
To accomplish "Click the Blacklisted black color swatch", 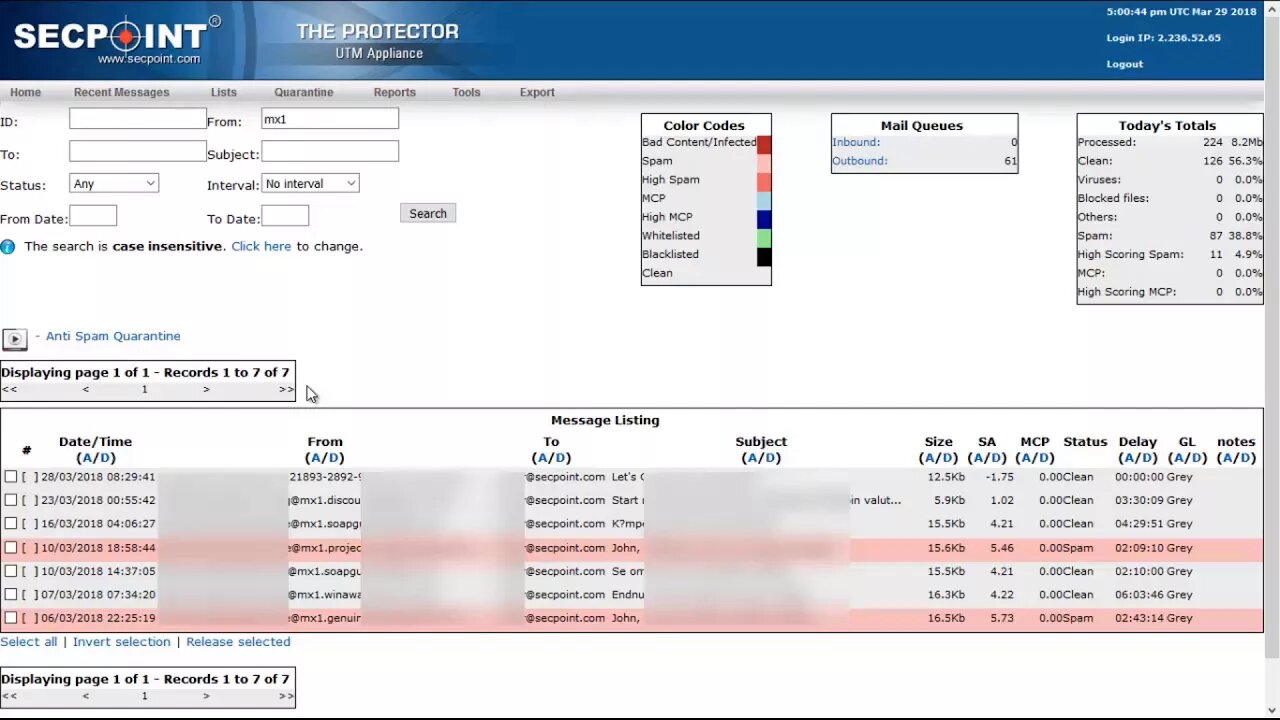I will pyautogui.click(x=764, y=257).
